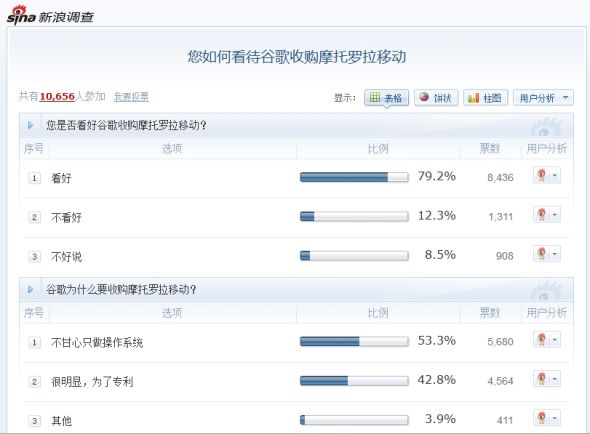Collapse the 谷歌为什么要收购摩托罗拉移动 question section
The height and width of the screenshot is (434, 590).
30,289
